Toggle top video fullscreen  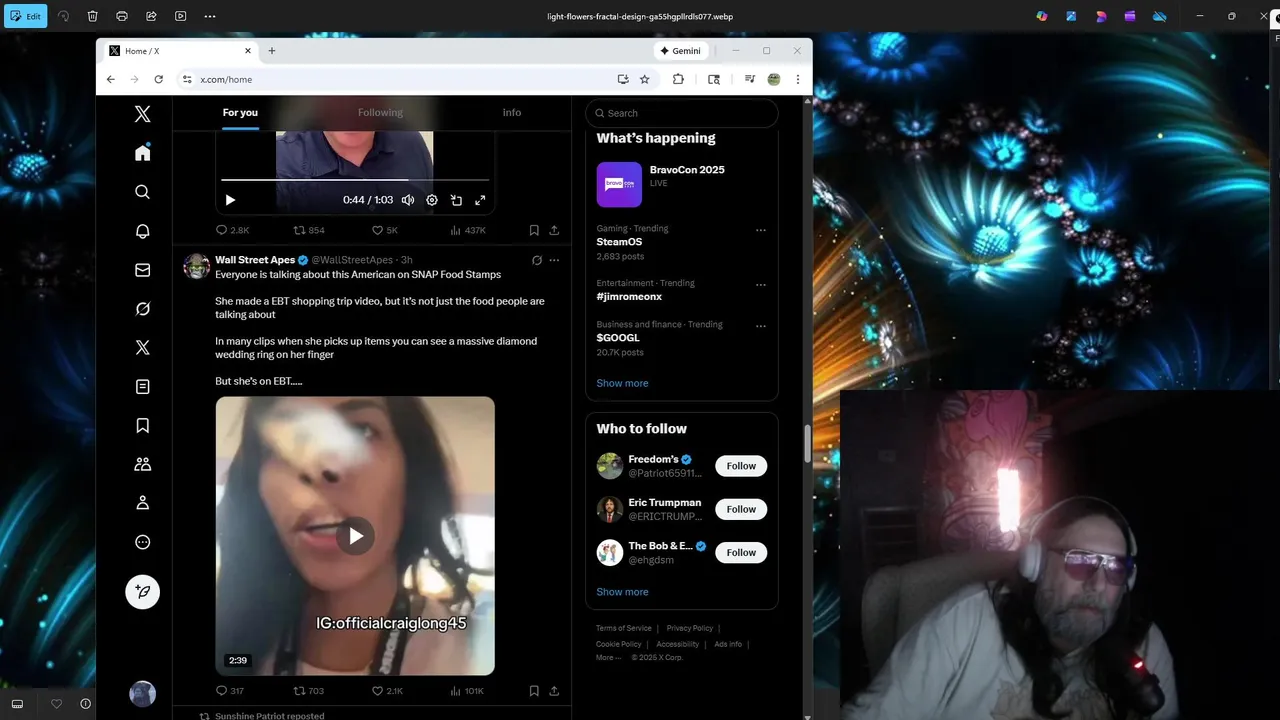pos(480,200)
